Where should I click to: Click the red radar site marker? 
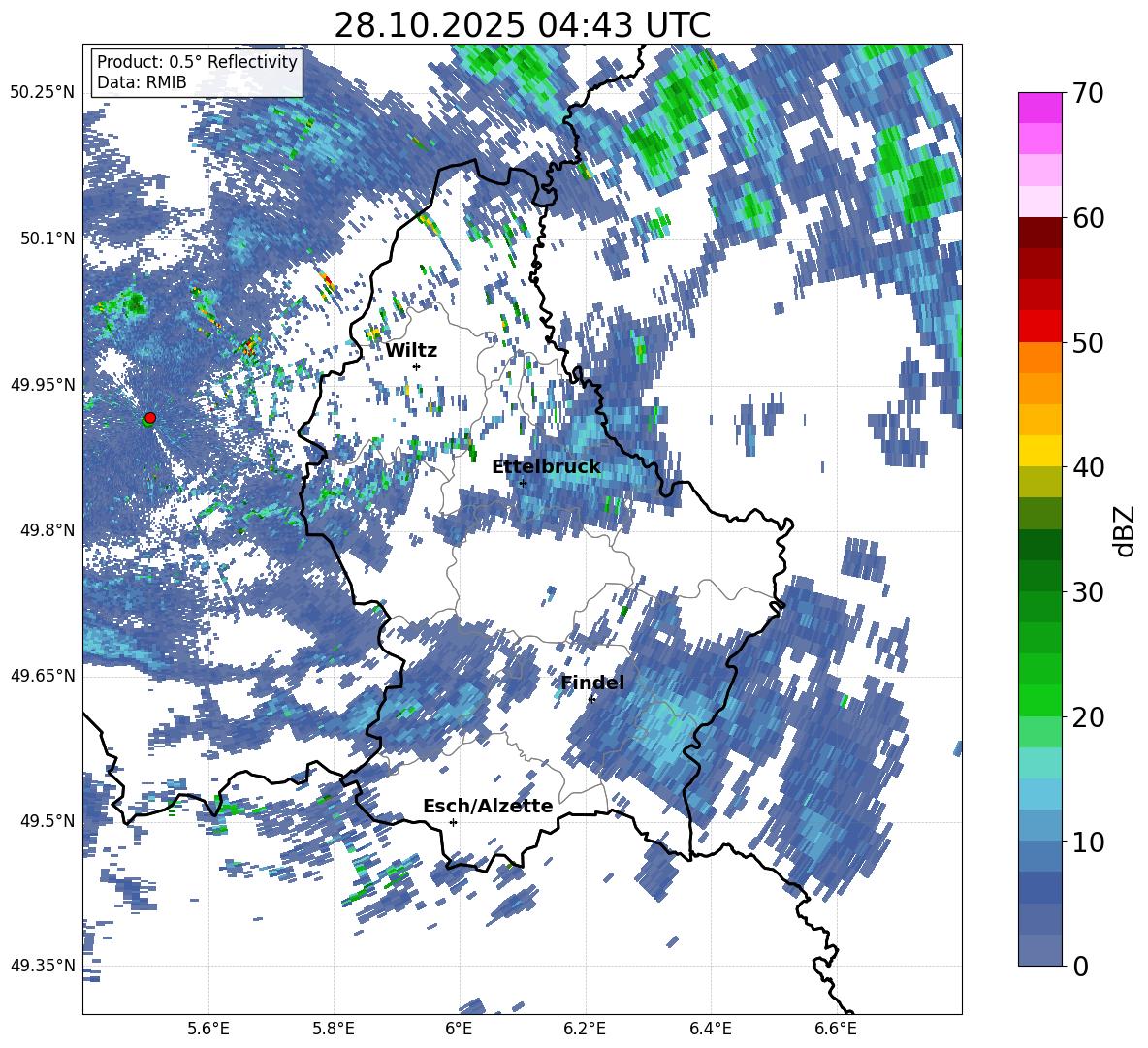click(150, 417)
